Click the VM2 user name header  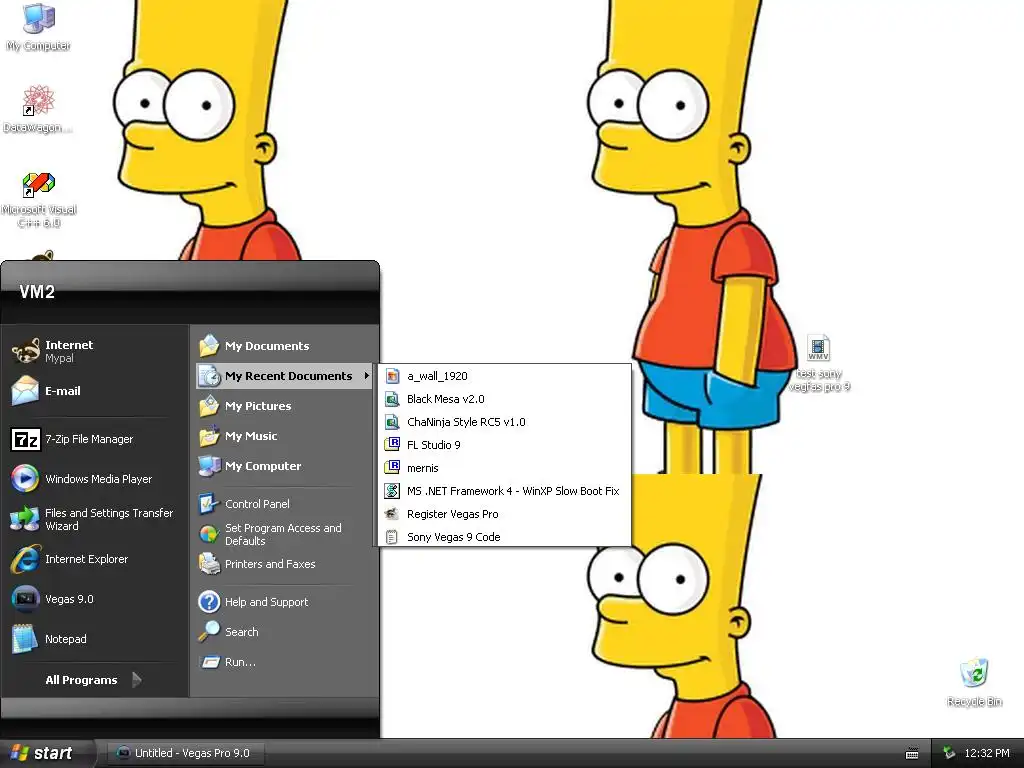click(37, 292)
